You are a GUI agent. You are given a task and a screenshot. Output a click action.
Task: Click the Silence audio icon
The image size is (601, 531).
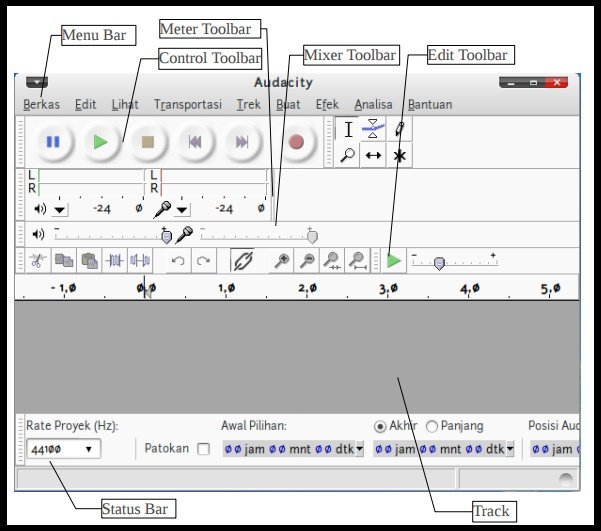pos(140,261)
